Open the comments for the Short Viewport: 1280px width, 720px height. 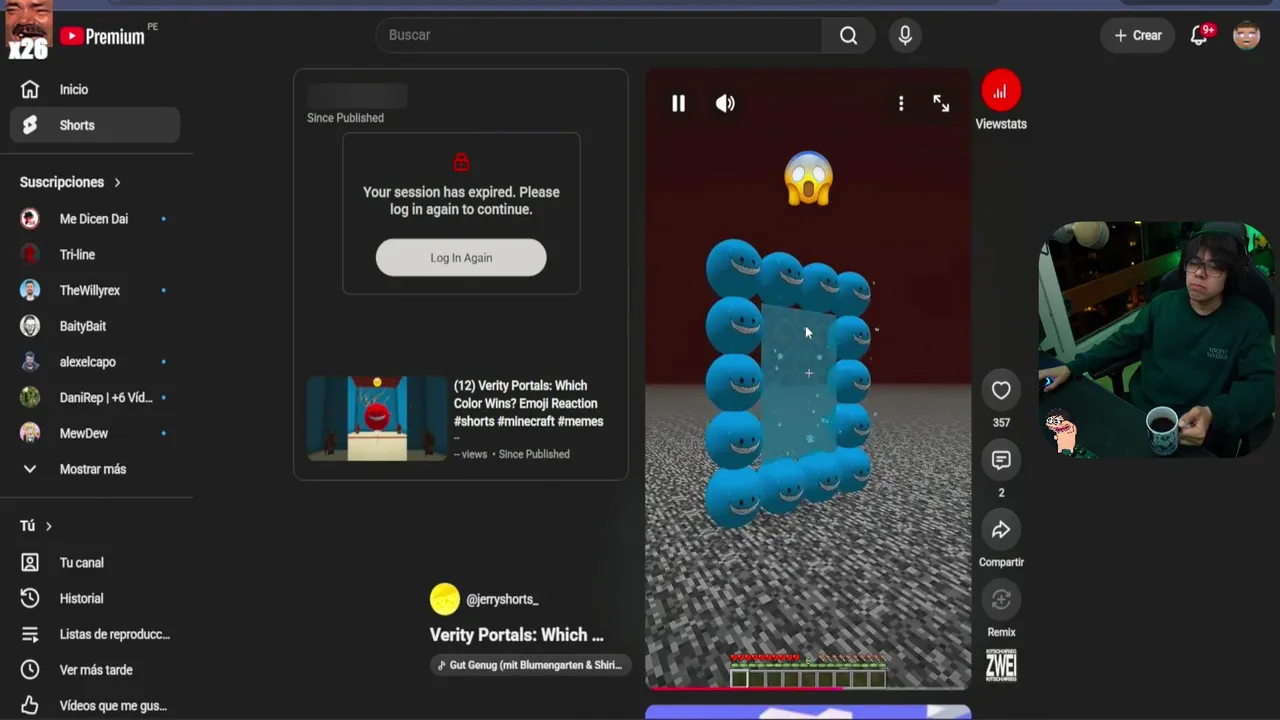pos(1001,461)
